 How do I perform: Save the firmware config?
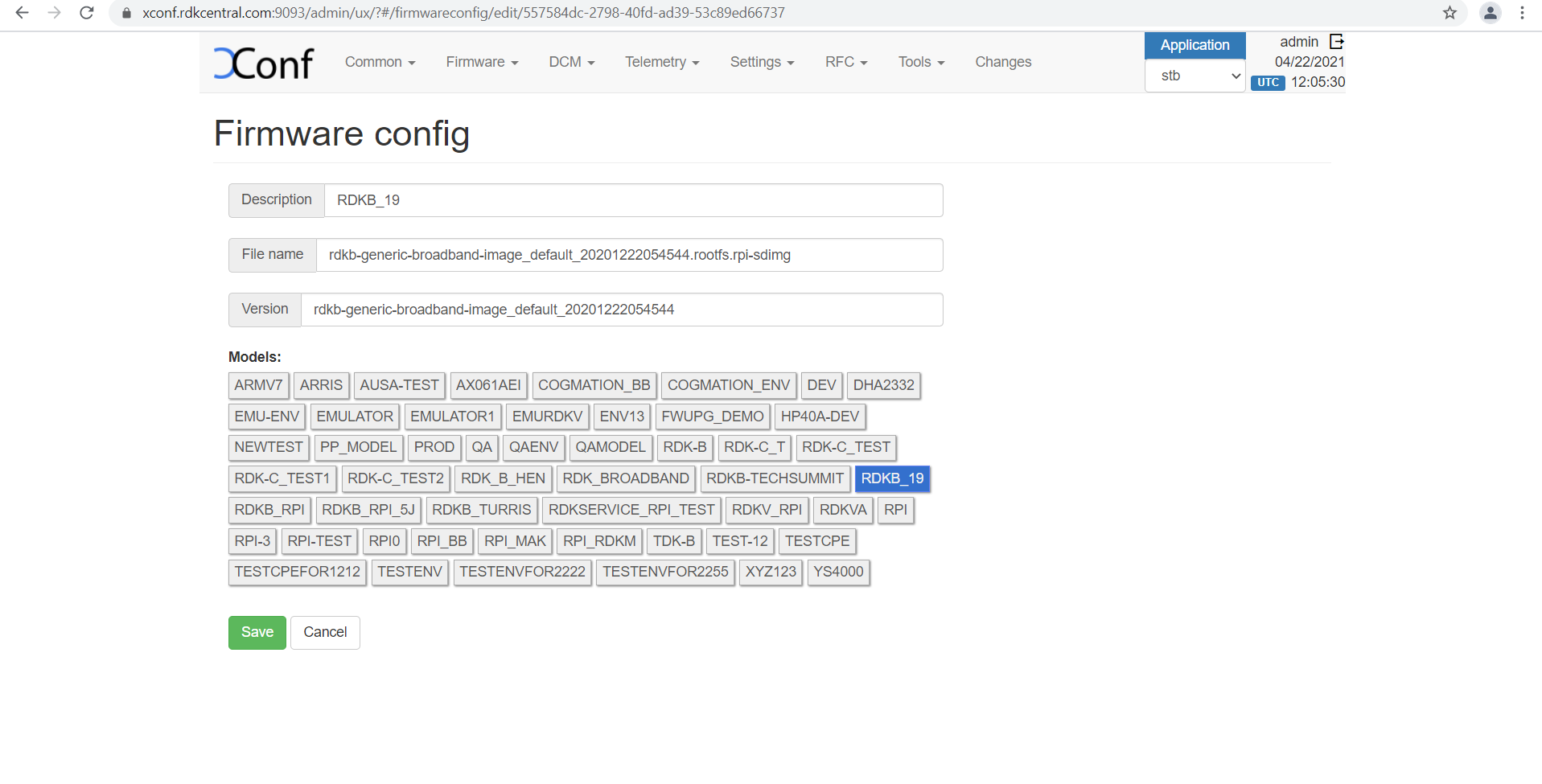pyautogui.click(x=257, y=632)
